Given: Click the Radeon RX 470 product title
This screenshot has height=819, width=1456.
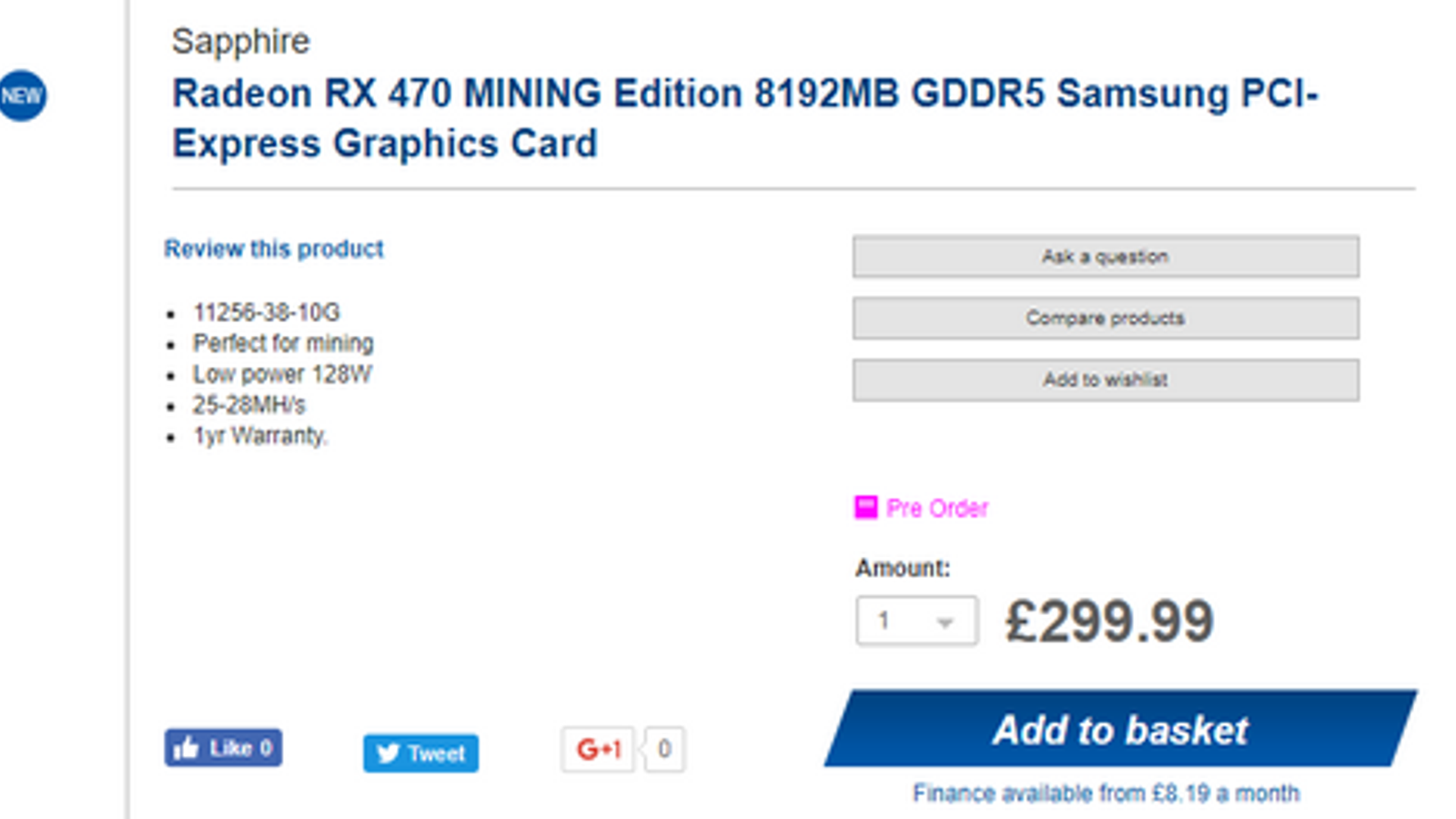Looking at the screenshot, I should (744, 118).
